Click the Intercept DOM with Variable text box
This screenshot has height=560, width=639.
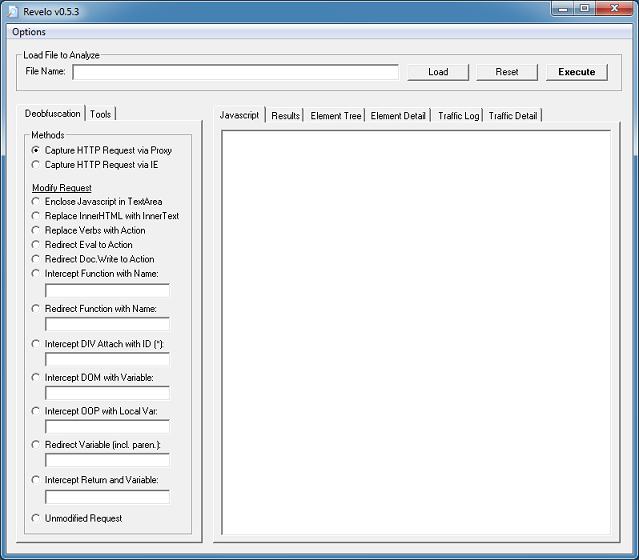click(x=107, y=393)
